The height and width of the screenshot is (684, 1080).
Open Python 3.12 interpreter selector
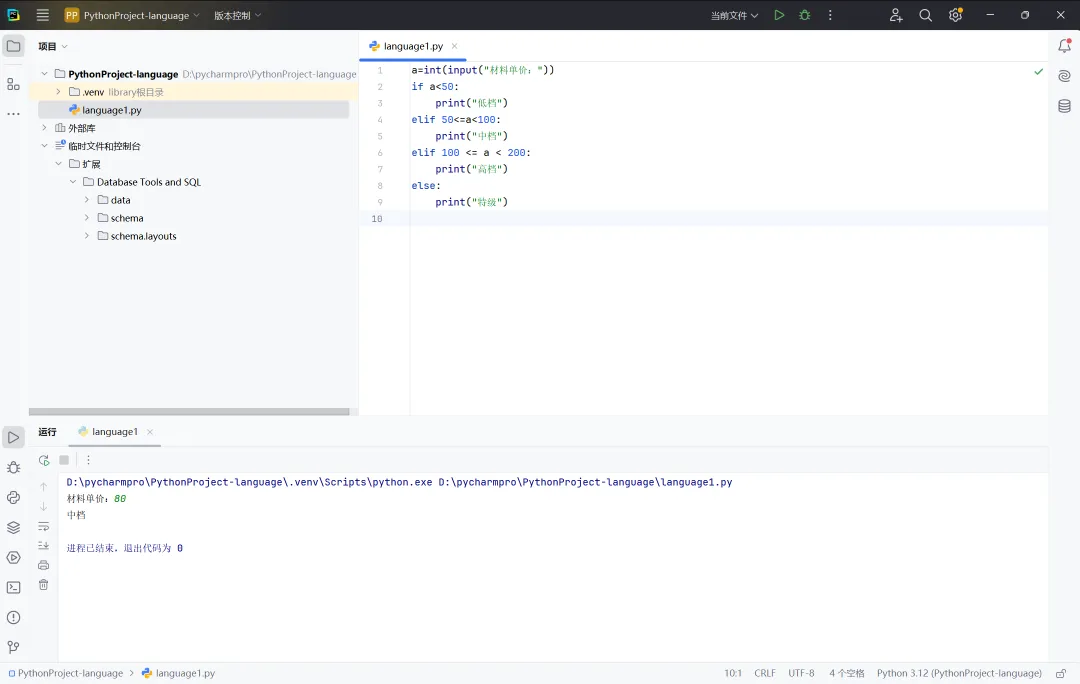(959, 673)
